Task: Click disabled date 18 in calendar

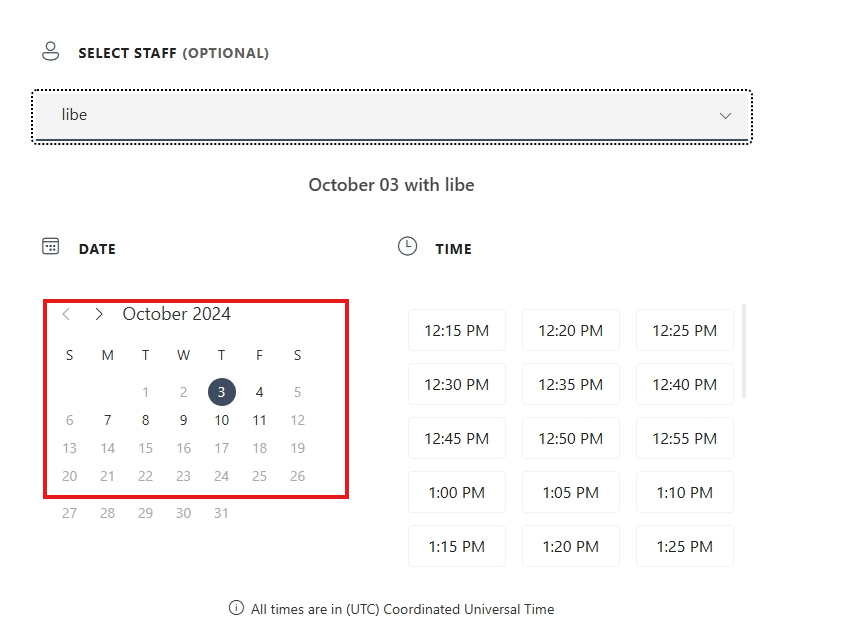Action: pos(259,448)
